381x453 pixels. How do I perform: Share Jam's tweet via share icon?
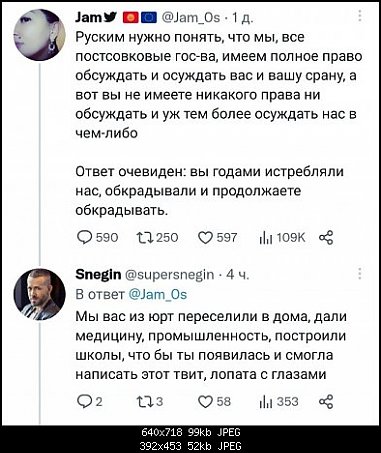click(x=326, y=238)
